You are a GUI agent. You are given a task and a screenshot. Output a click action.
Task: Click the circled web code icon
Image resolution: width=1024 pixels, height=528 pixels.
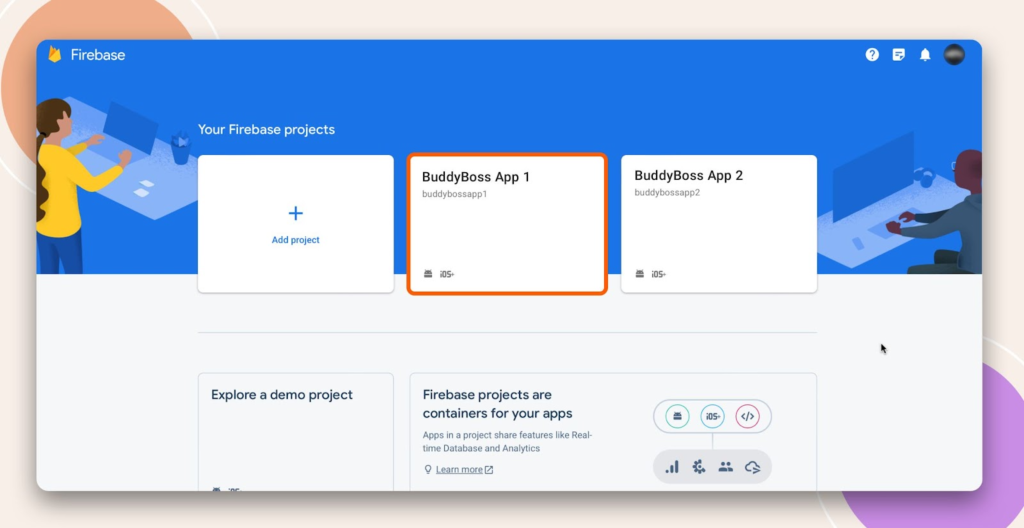747,416
